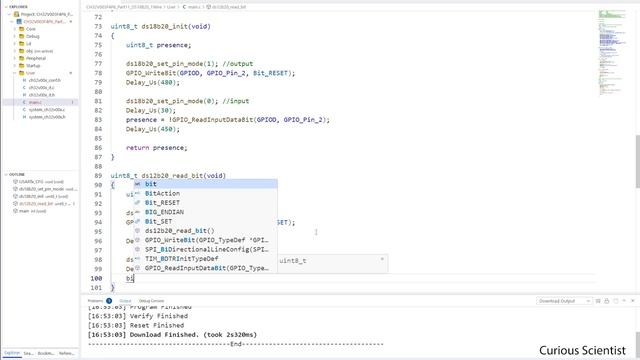Expand the Core folder

click(15, 29)
